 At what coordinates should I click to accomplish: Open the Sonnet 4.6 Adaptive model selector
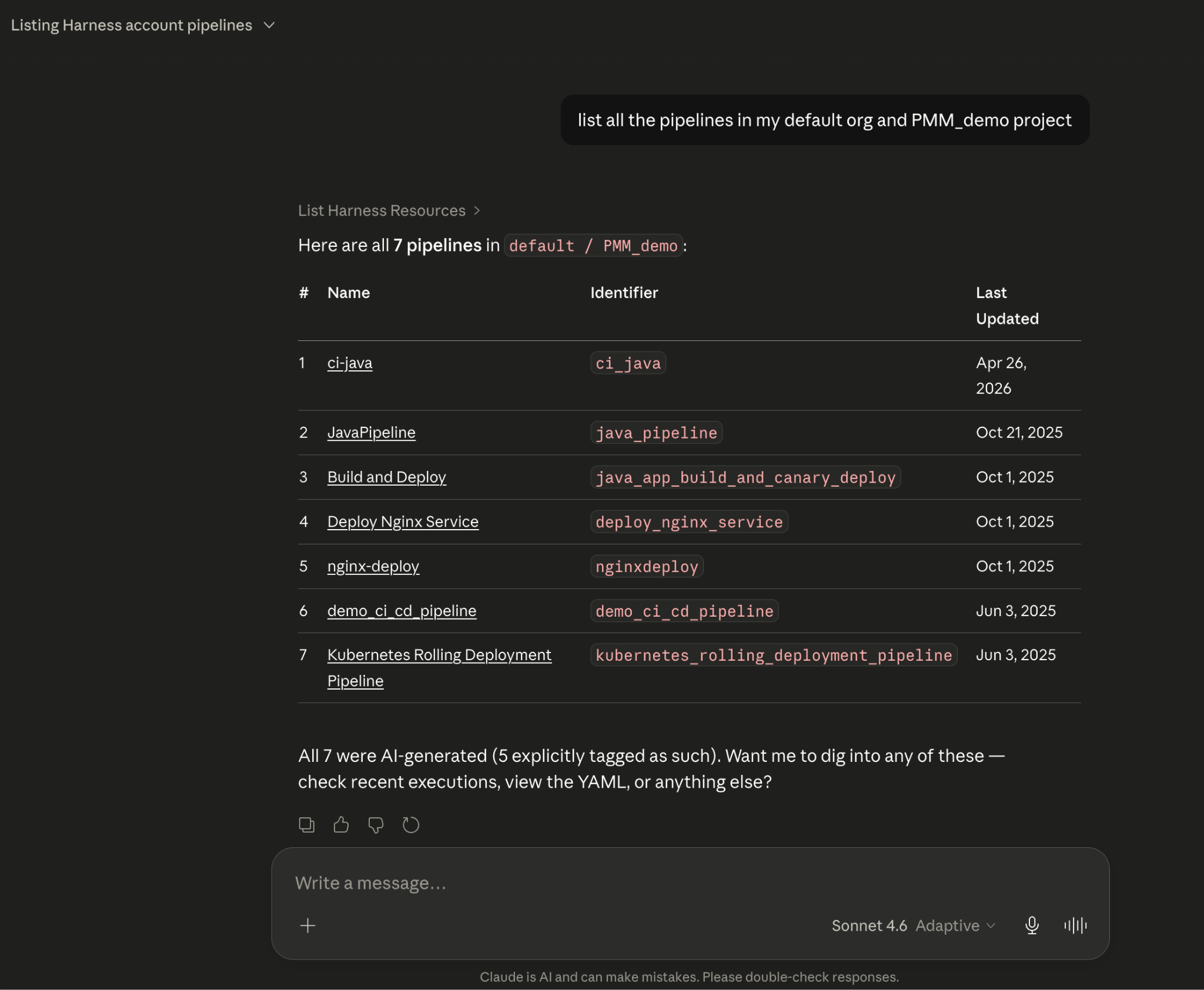(x=913, y=926)
